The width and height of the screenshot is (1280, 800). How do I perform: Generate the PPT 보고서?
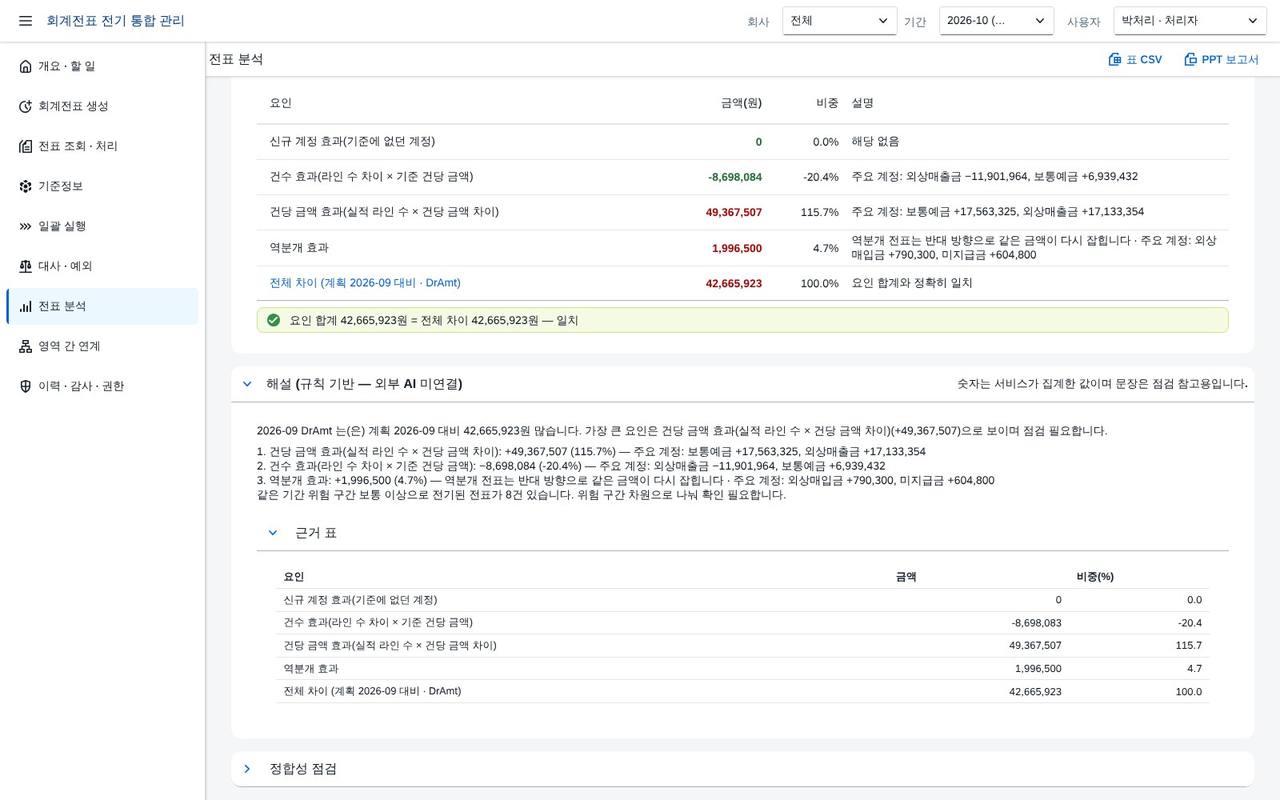[1221, 60]
